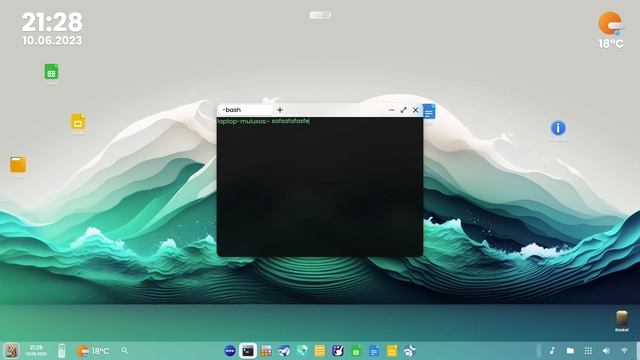The image size is (640, 360).
Task: Open the orange calculator-style grid dock icon
Action: tap(266, 351)
